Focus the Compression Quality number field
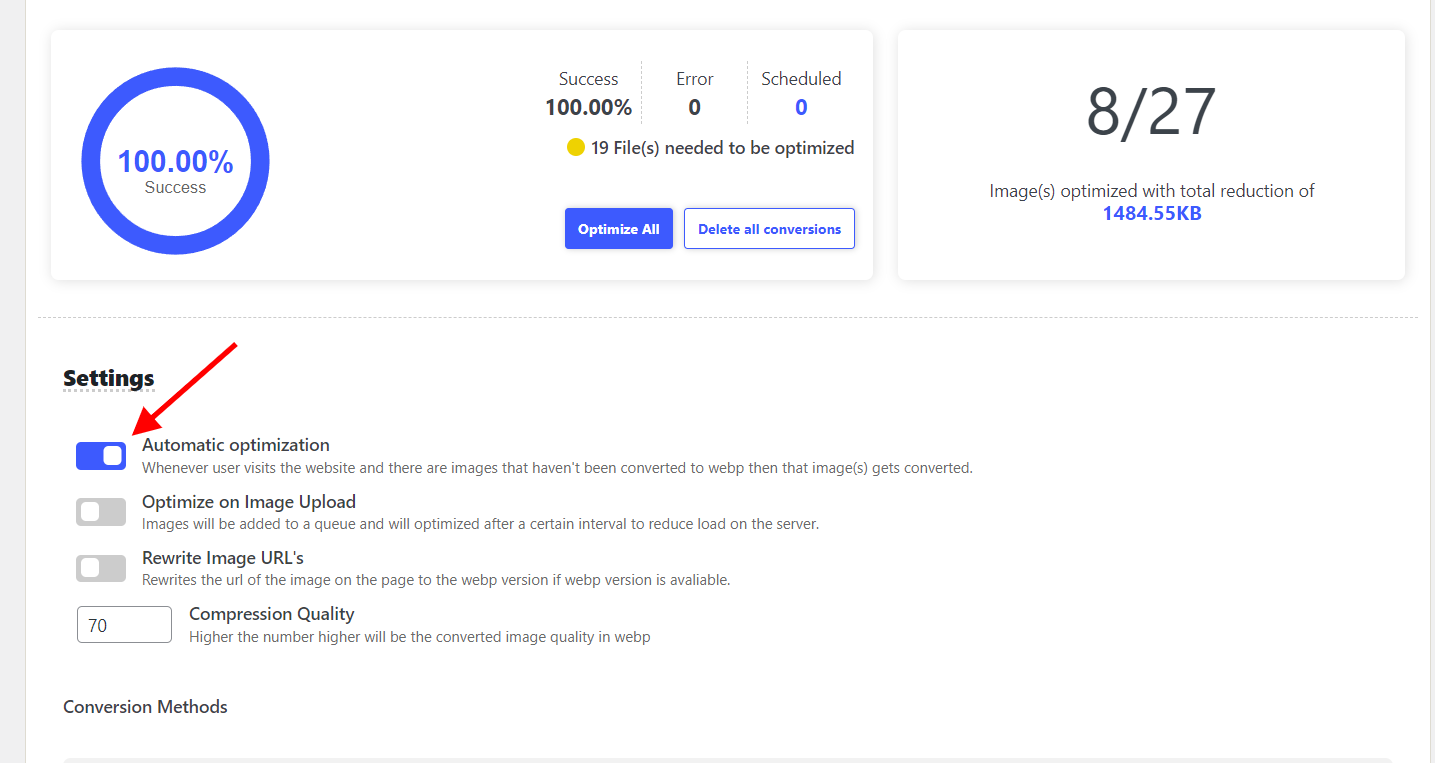1435x763 pixels. pos(125,625)
